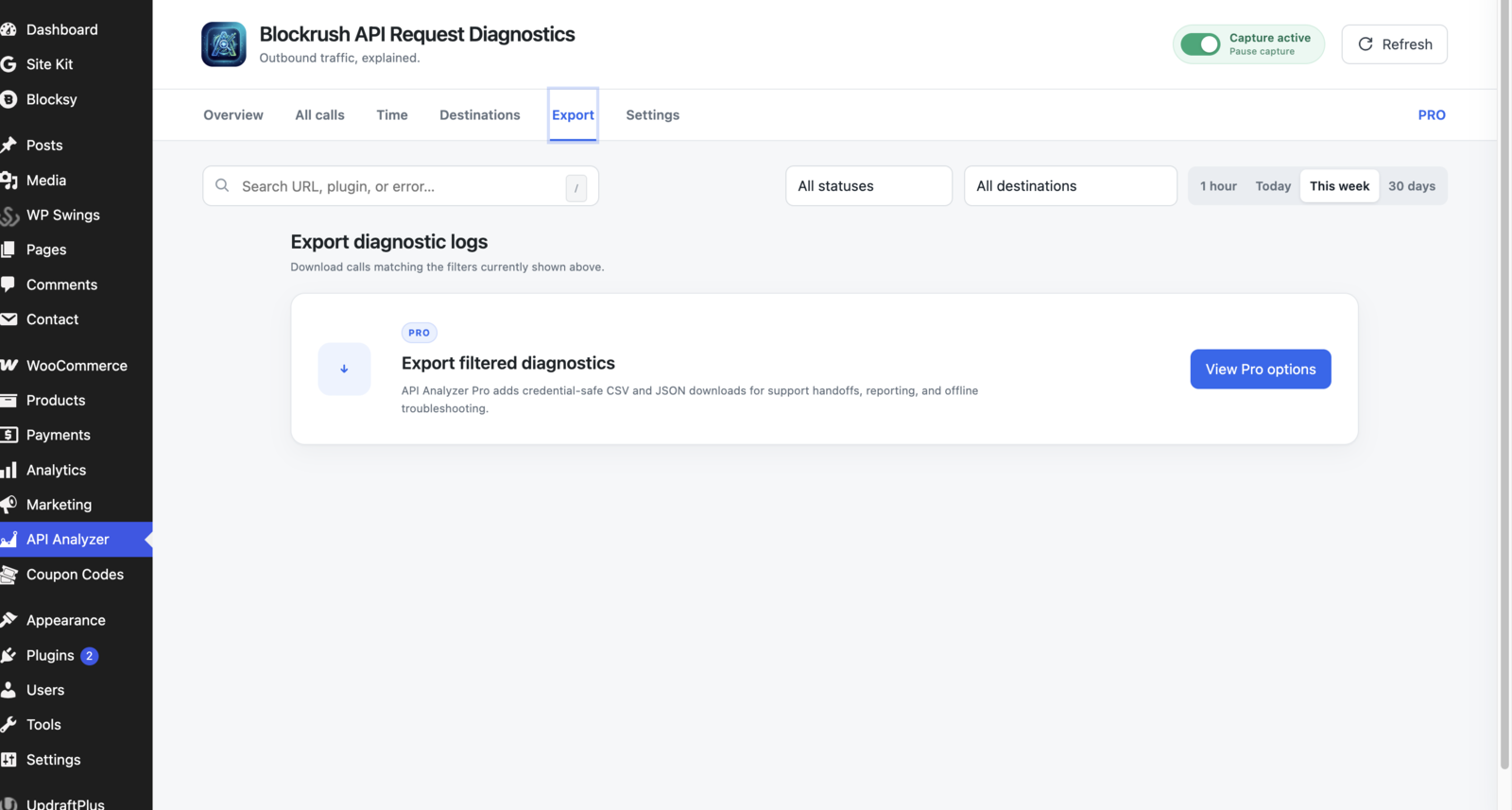The width and height of the screenshot is (1512, 810).
Task: Select the Today time range
Action: coord(1273,186)
